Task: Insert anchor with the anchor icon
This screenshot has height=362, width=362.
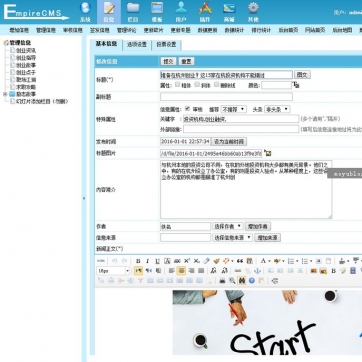Action: (x=257, y=271)
